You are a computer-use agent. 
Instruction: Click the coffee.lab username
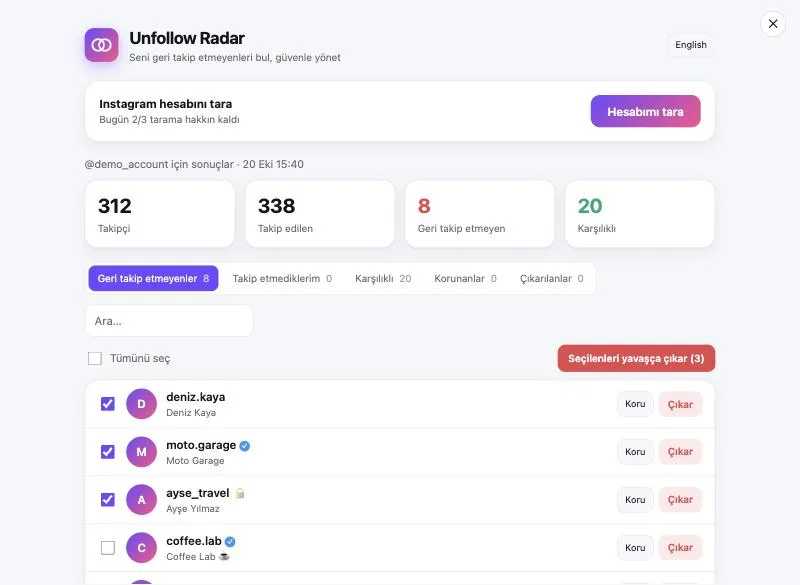pyautogui.click(x=194, y=541)
